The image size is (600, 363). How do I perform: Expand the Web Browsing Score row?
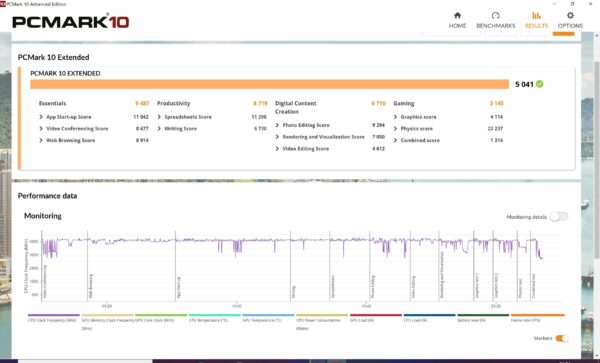pyautogui.click(x=67, y=140)
